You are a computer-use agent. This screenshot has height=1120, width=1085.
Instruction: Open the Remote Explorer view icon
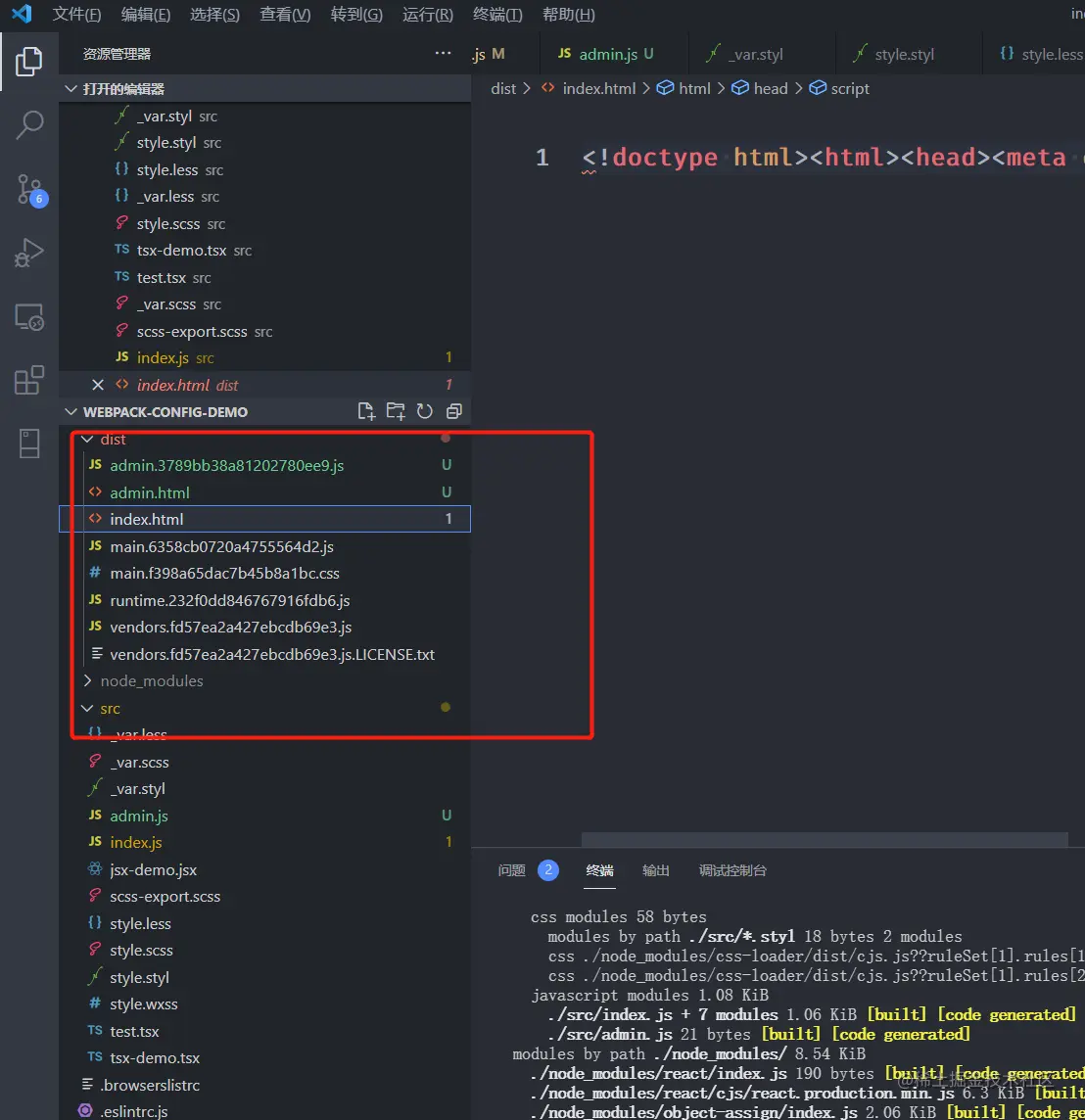29,317
